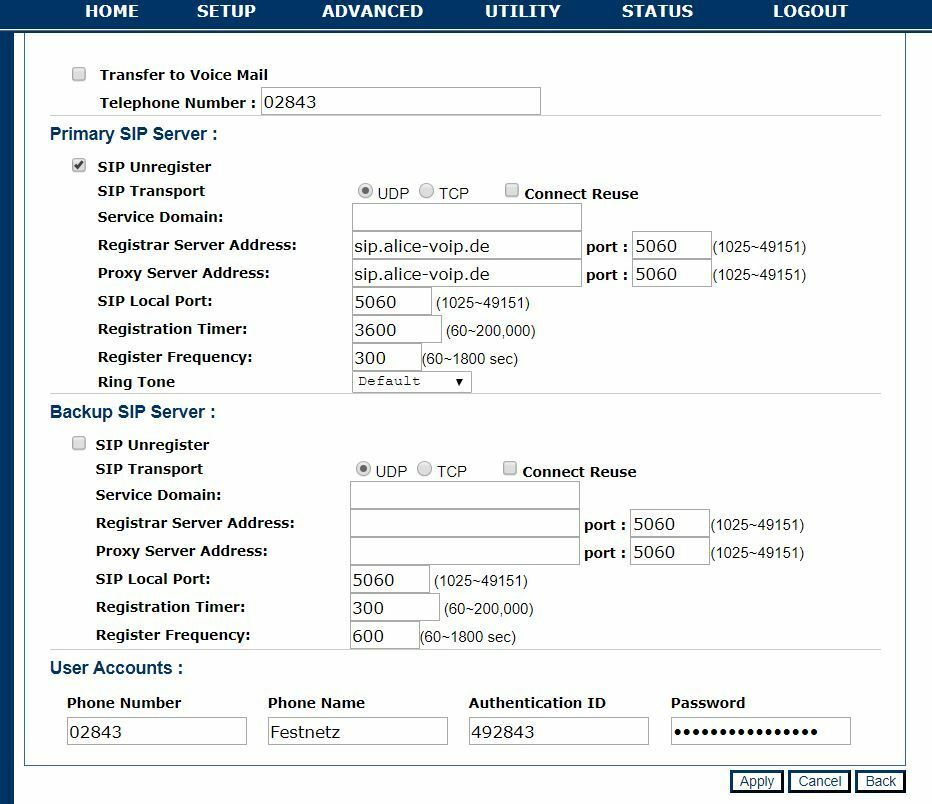The height and width of the screenshot is (804, 932).
Task: Select TCP transport for Primary SIP Server
Action: (426, 191)
